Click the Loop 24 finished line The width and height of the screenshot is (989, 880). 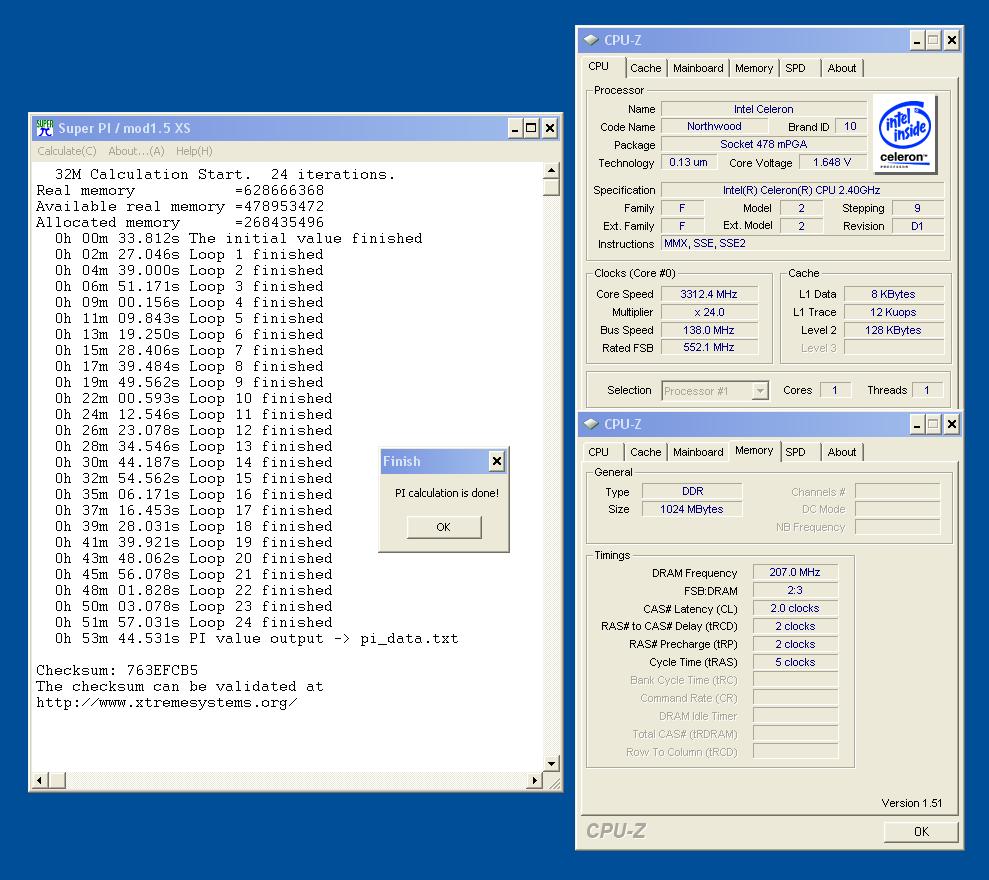coord(194,622)
